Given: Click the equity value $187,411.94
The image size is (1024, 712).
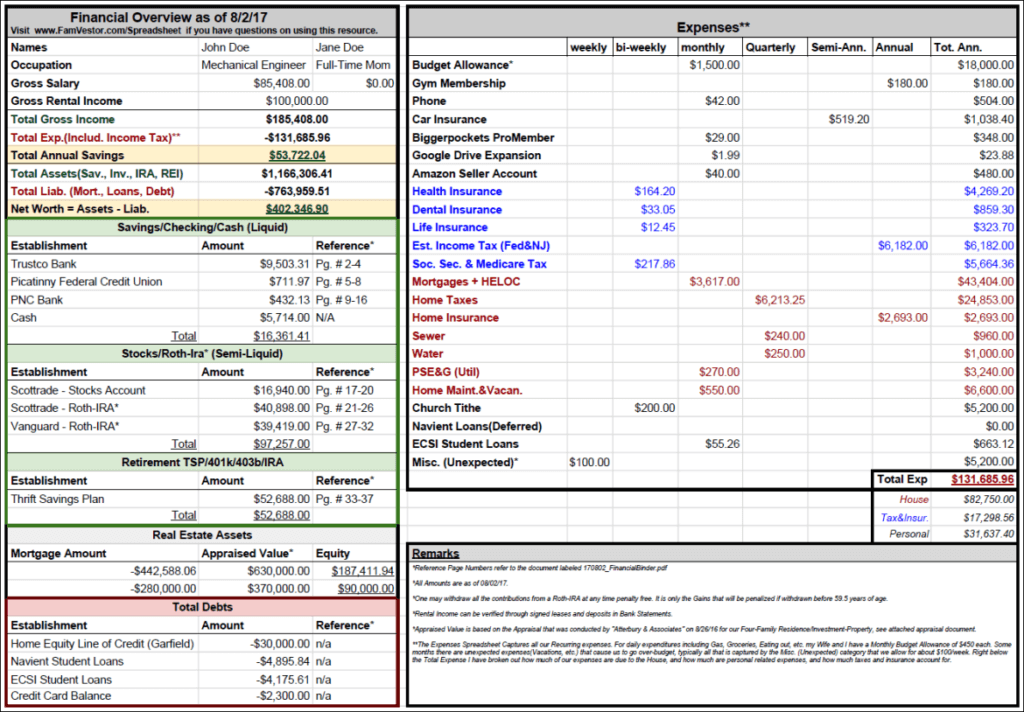Looking at the screenshot, I should point(362,571).
